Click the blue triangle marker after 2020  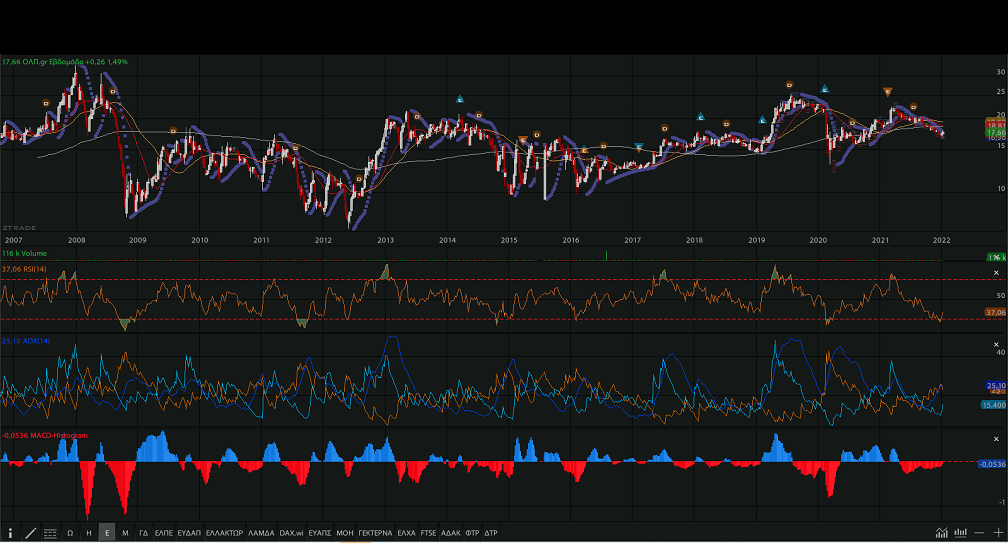(x=825, y=89)
